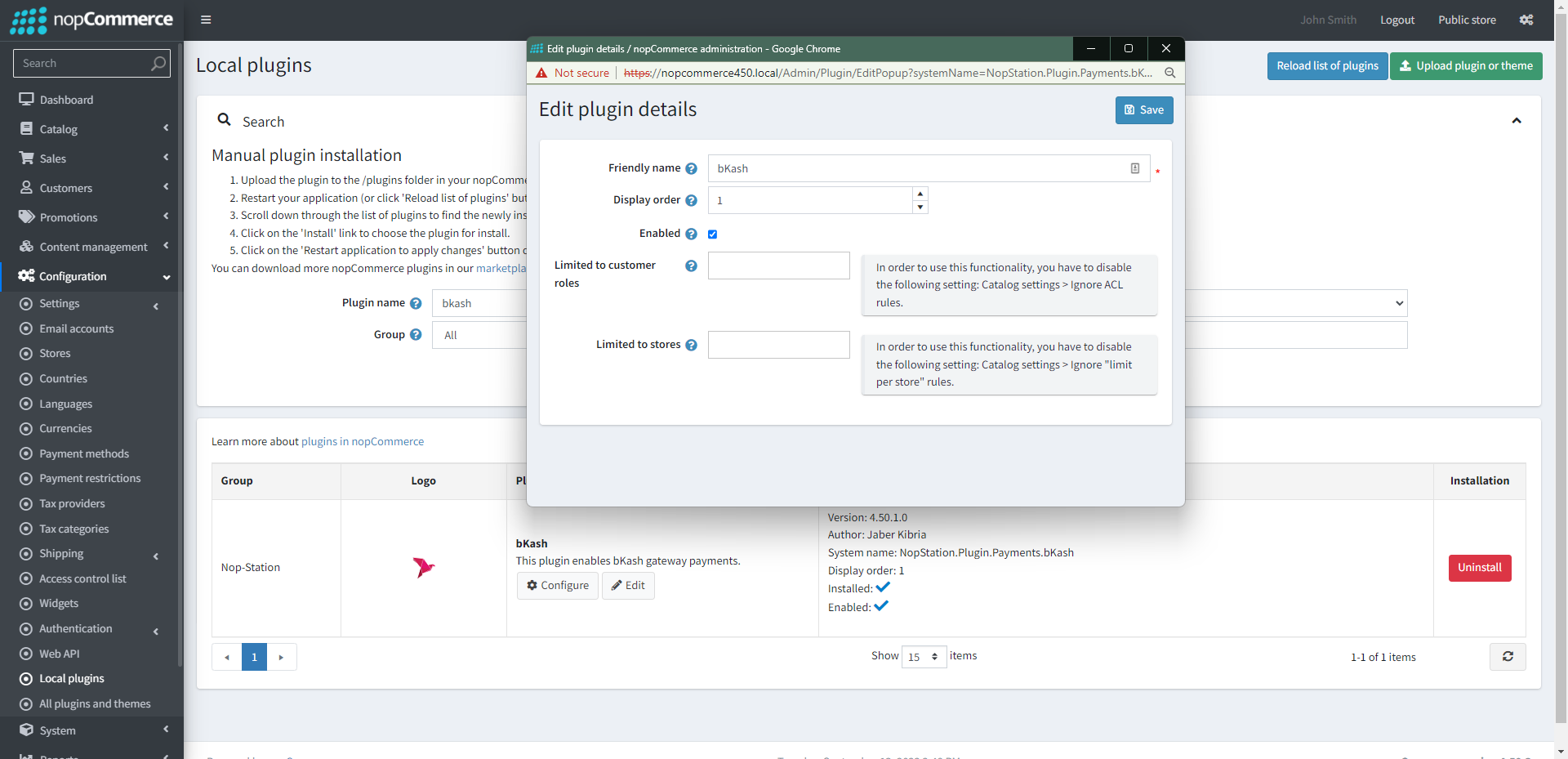Click the Limited to customer roles field

(x=779, y=266)
